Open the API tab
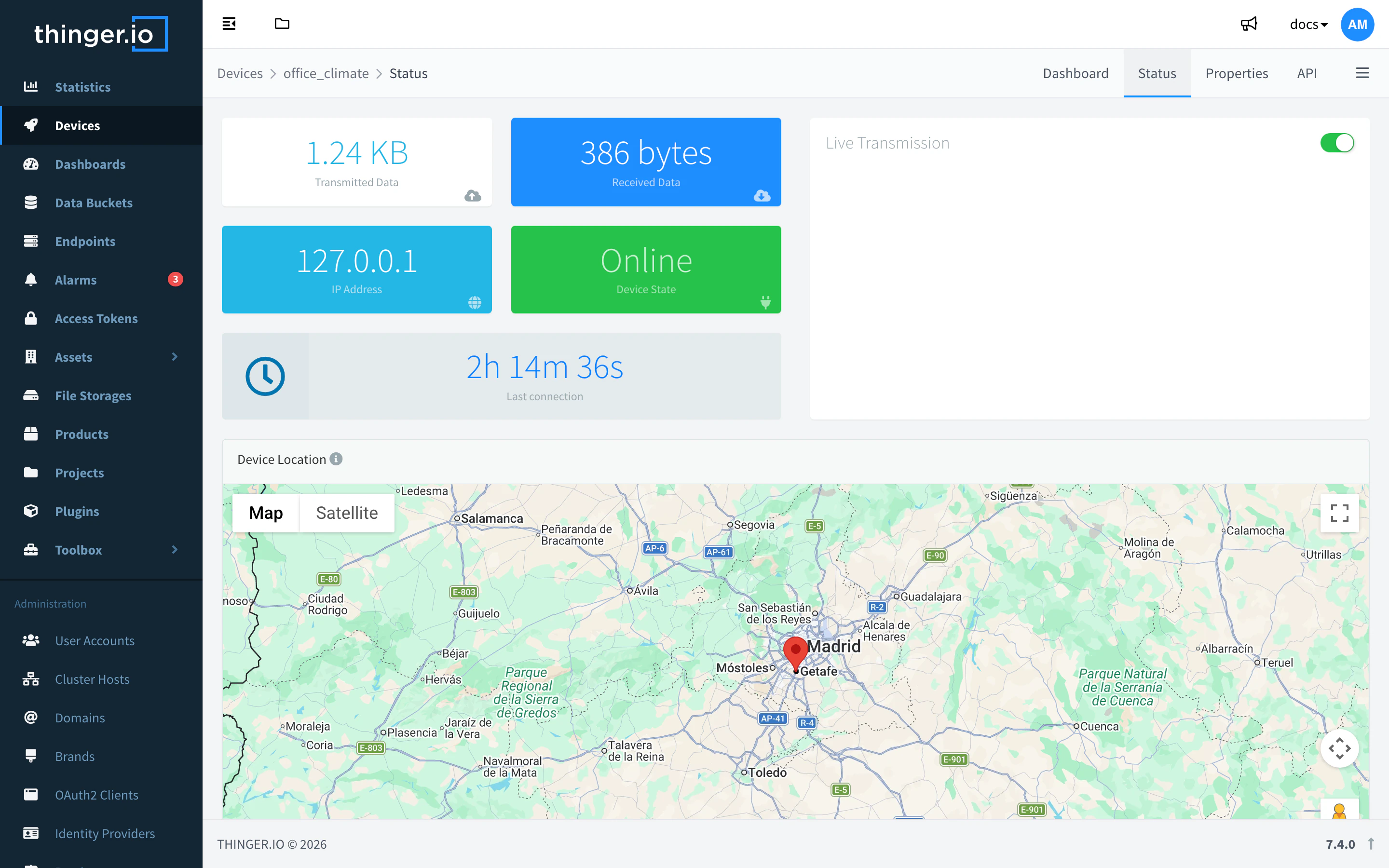The image size is (1389, 868). [x=1307, y=73]
